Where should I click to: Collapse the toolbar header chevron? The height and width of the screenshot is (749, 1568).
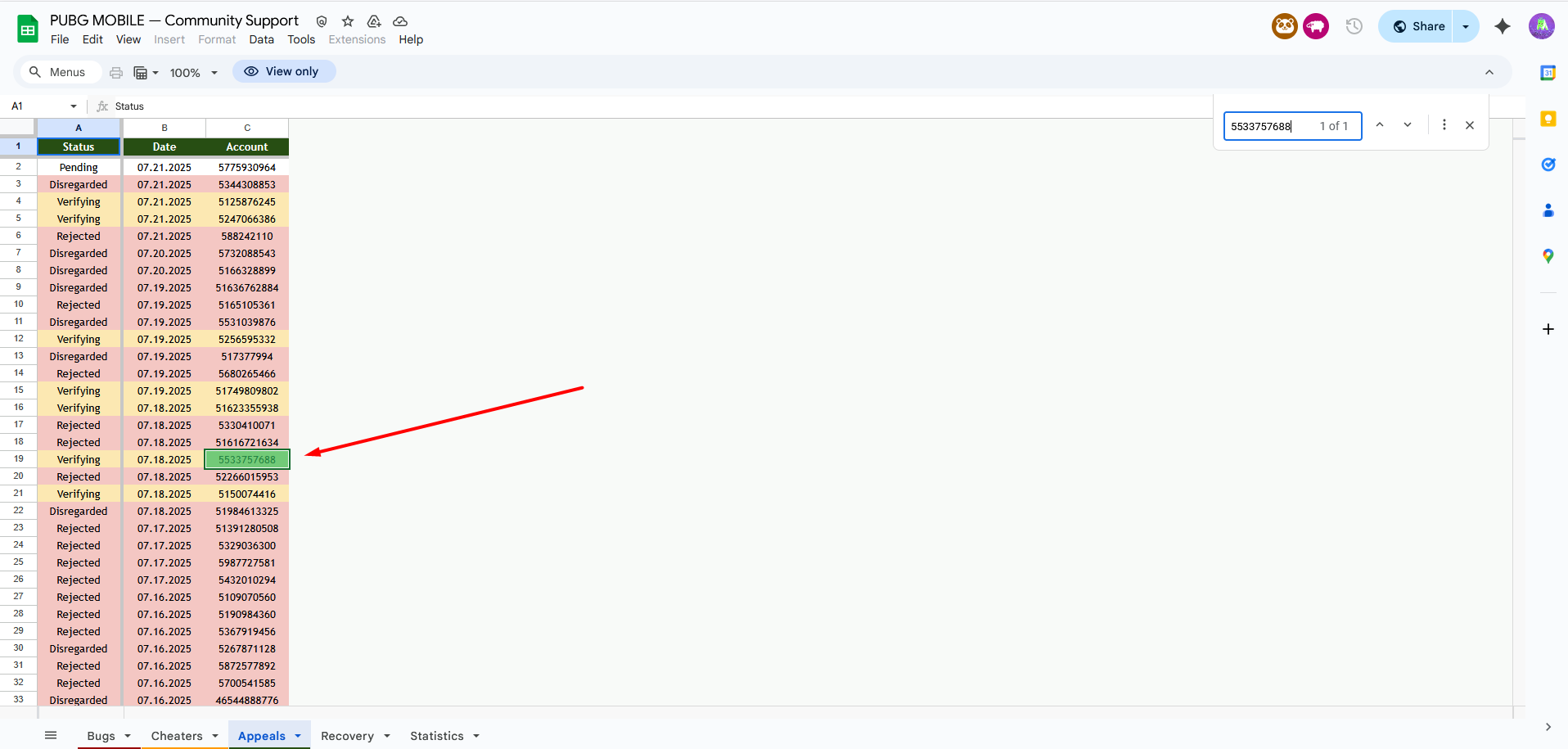coord(1489,73)
